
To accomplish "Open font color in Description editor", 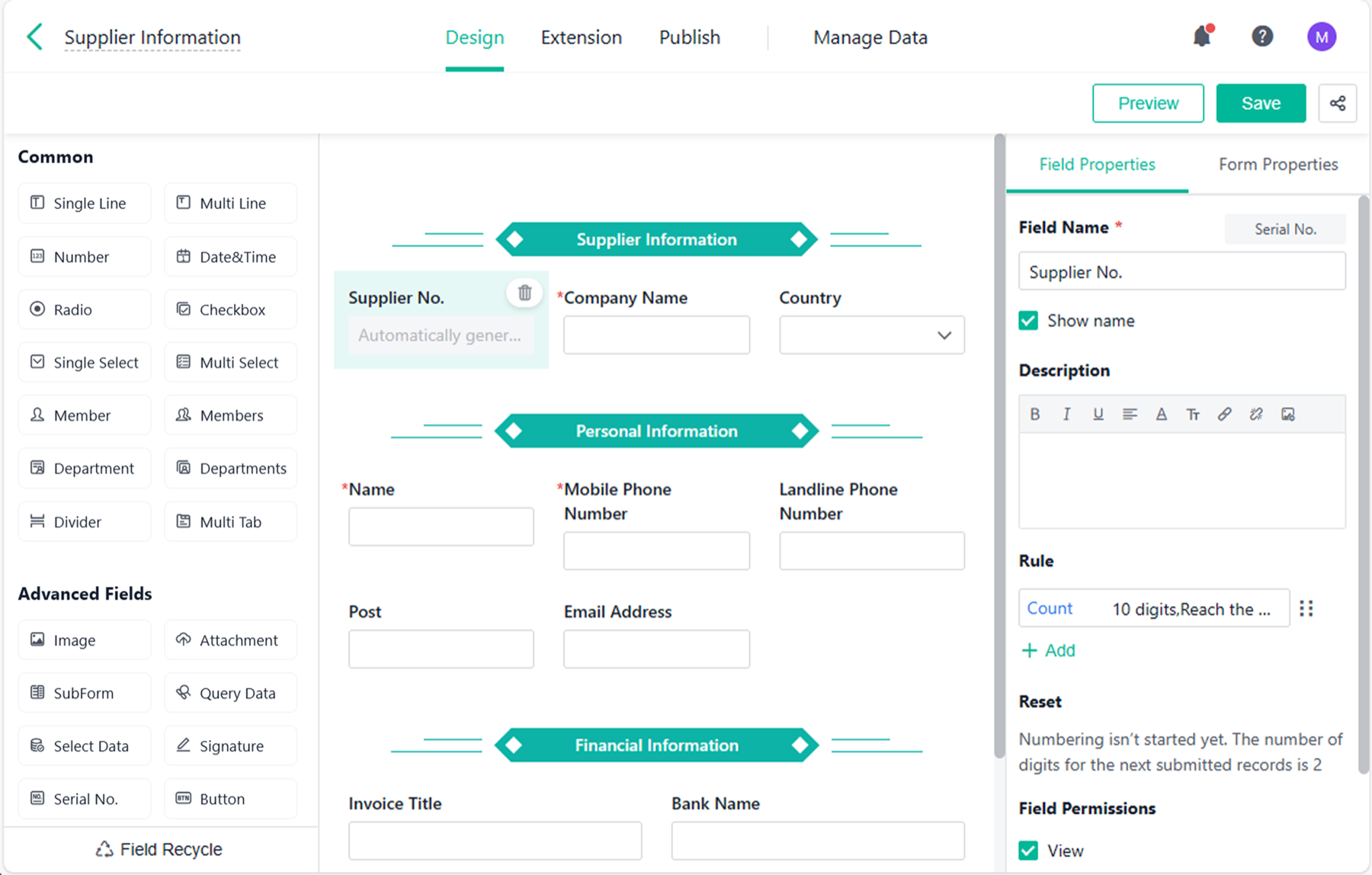I will pyautogui.click(x=1161, y=414).
